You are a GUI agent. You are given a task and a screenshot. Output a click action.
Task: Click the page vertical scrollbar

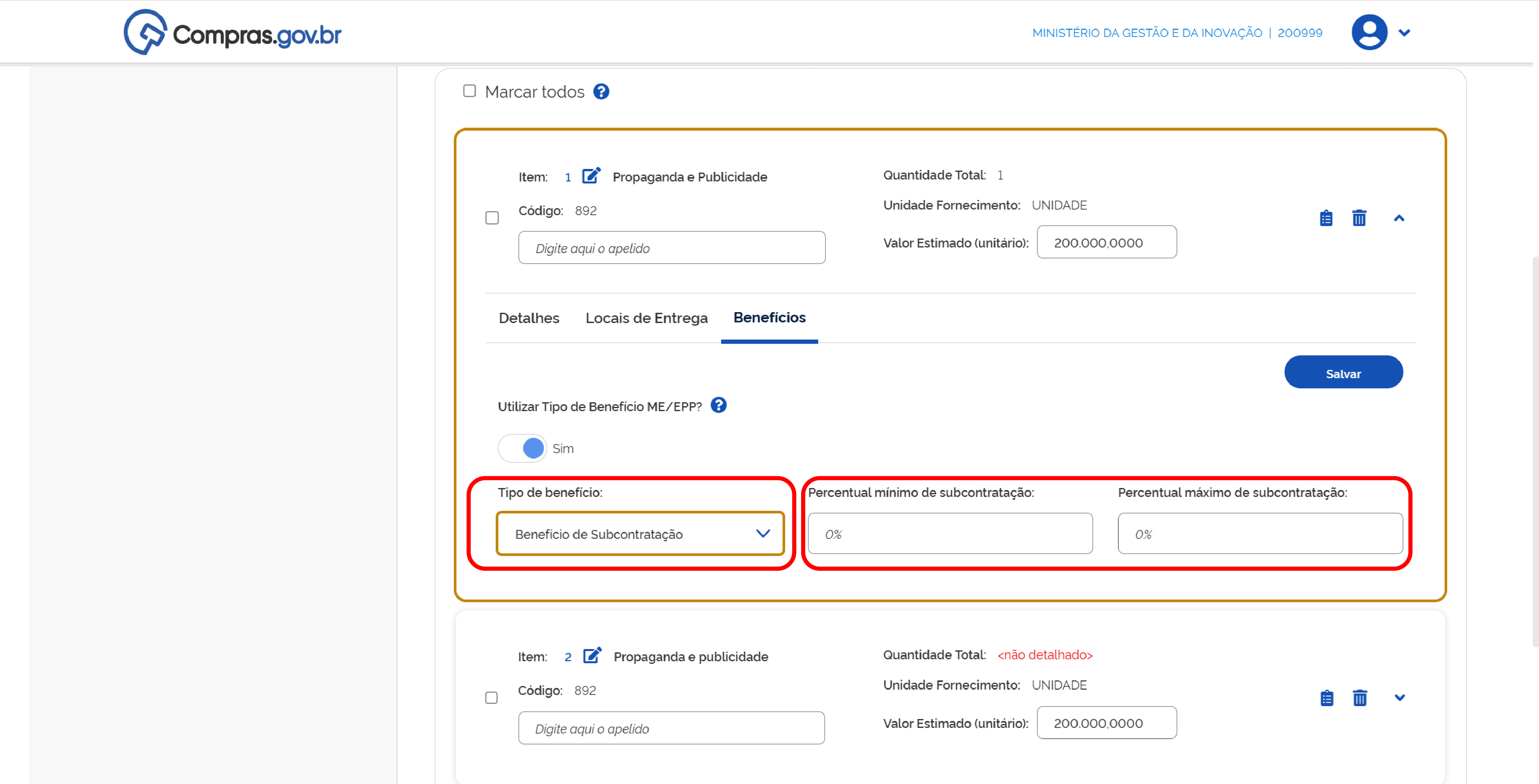(1535, 451)
